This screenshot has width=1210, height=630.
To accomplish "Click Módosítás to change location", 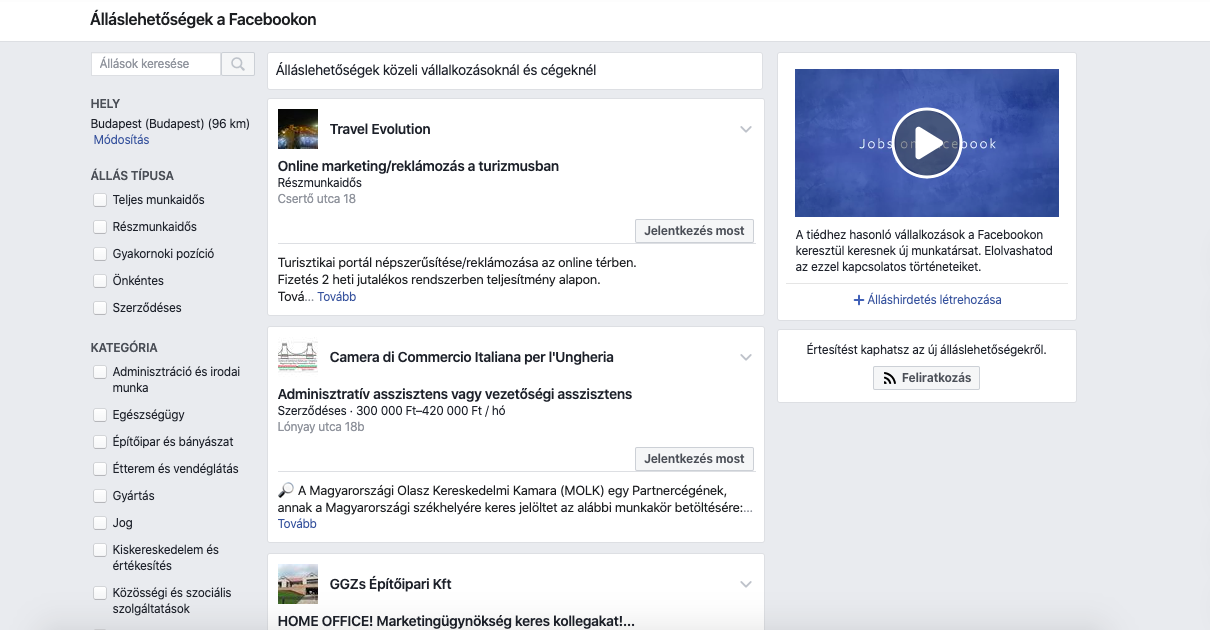I will pyautogui.click(x=121, y=140).
